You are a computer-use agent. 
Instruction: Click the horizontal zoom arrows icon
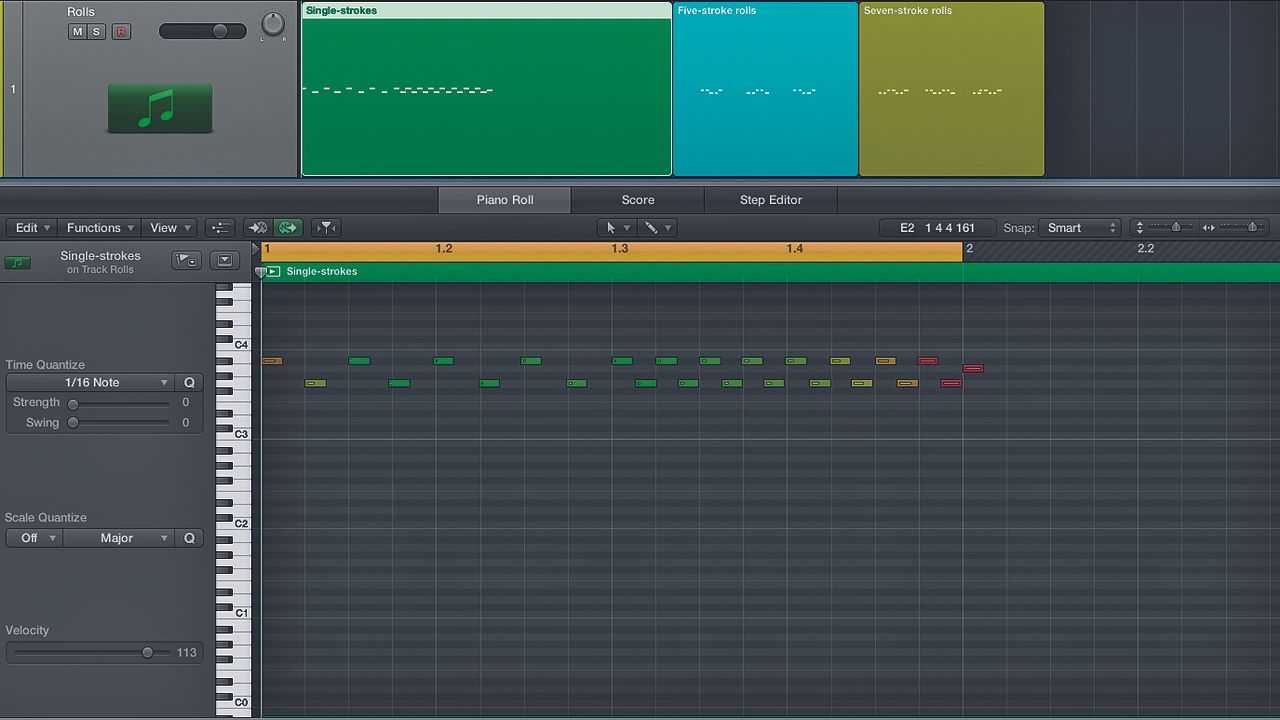click(1208, 228)
